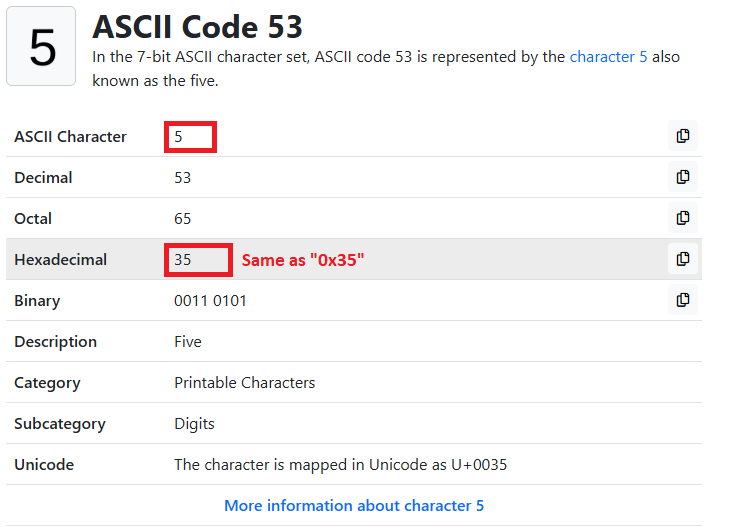Click the Binary value 0011 0101
Viewport: 749px width, 531px height.
pos(210,301)
